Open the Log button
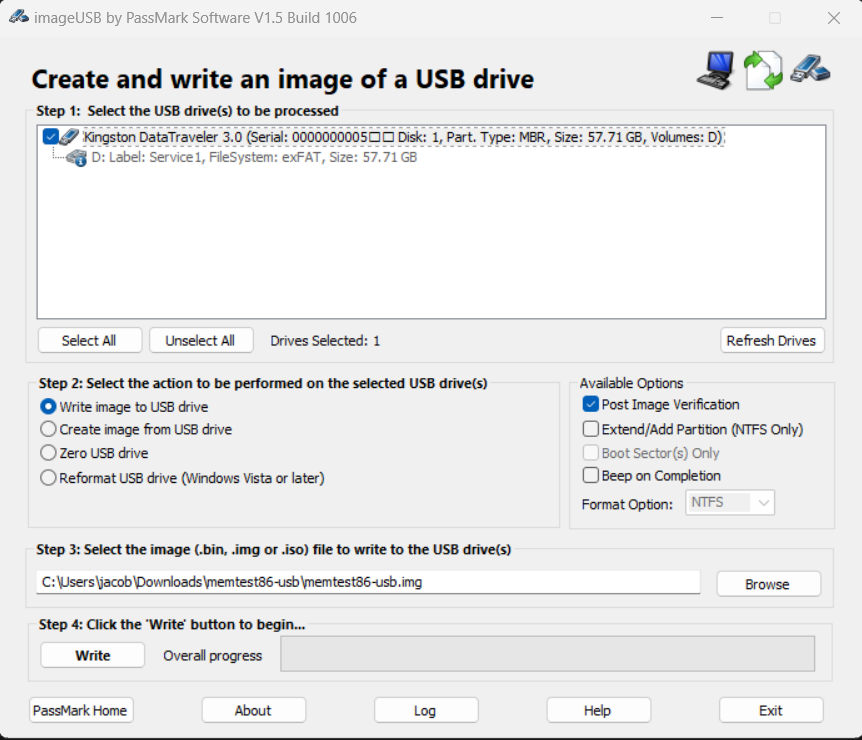 click(x=426, y=710)
